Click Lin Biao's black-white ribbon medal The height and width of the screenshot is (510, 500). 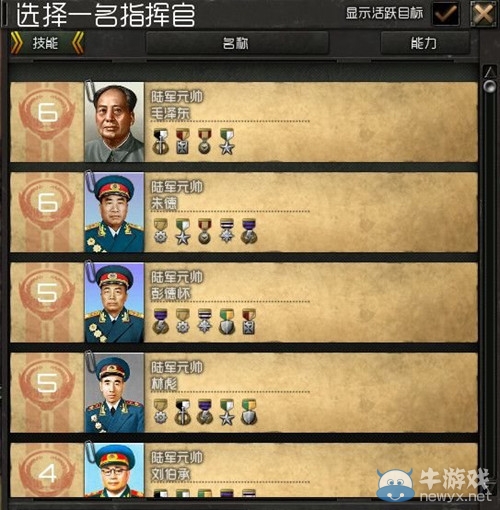(x=183, y=412)
